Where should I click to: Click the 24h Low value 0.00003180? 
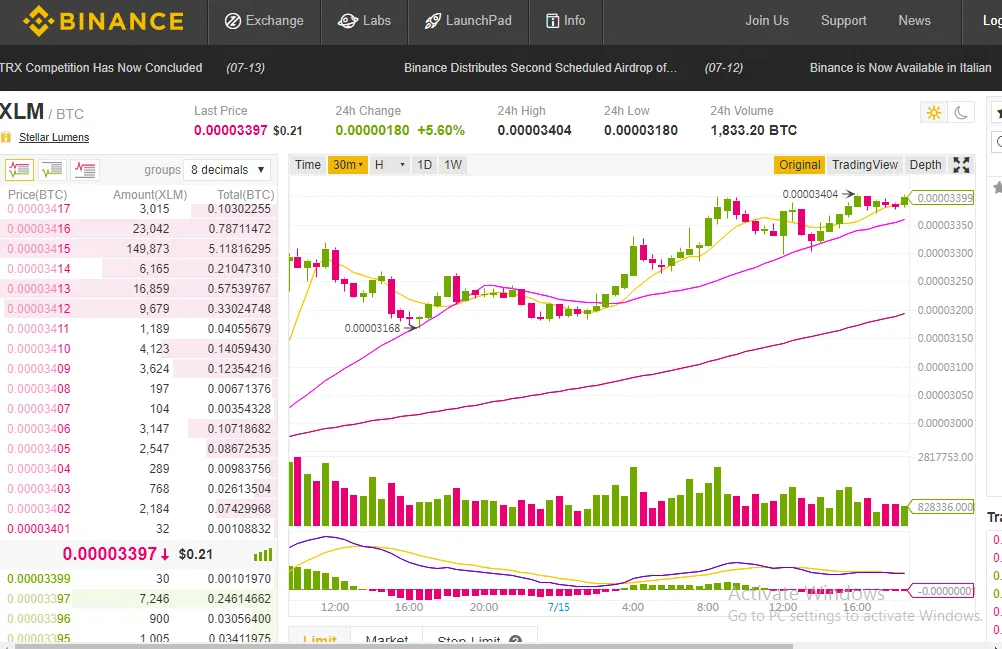640,130
